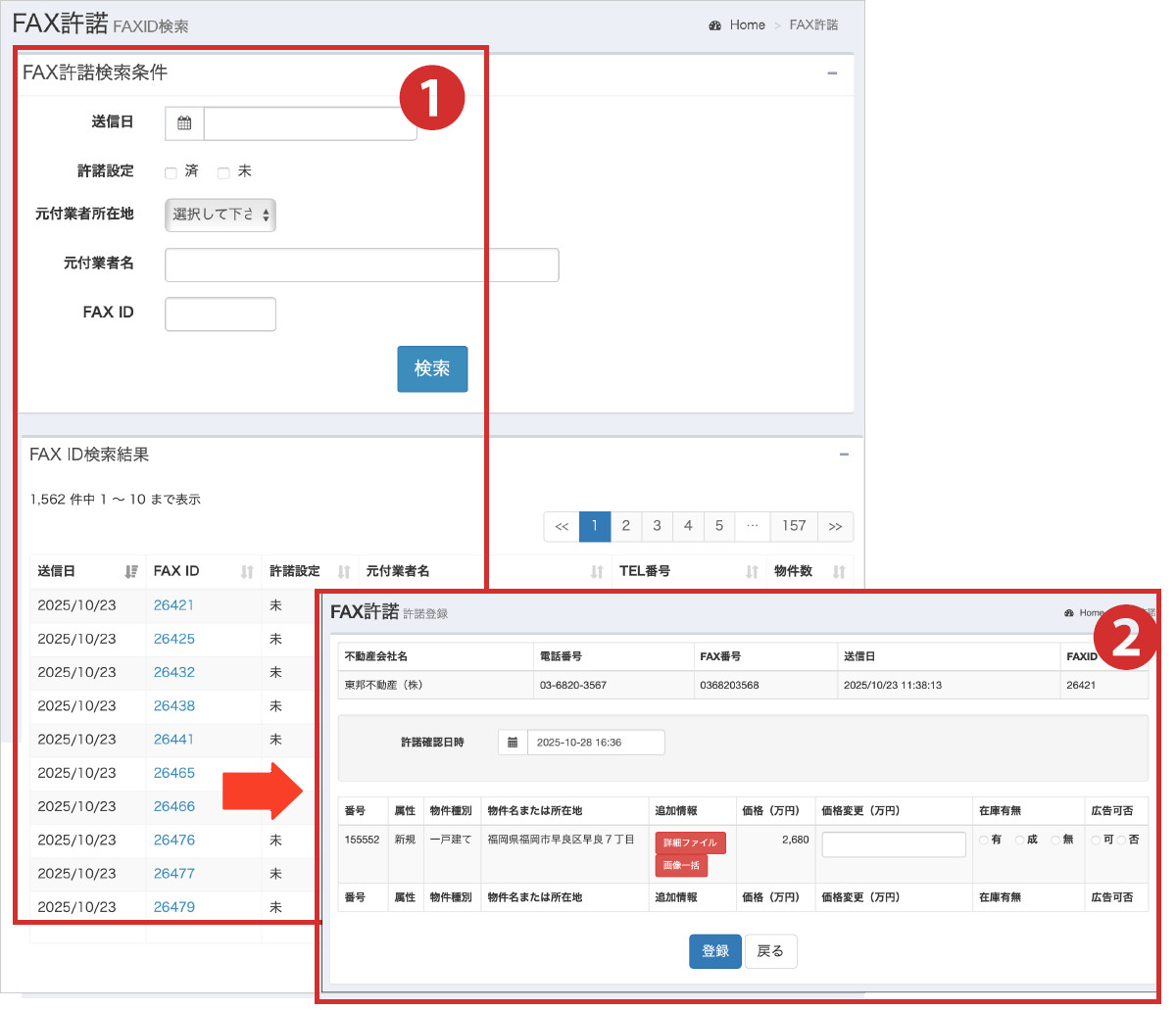Click the calendar icon next to 許諾確認日時
This screenshot has width=1176, height=1010.
coord(513,743)
